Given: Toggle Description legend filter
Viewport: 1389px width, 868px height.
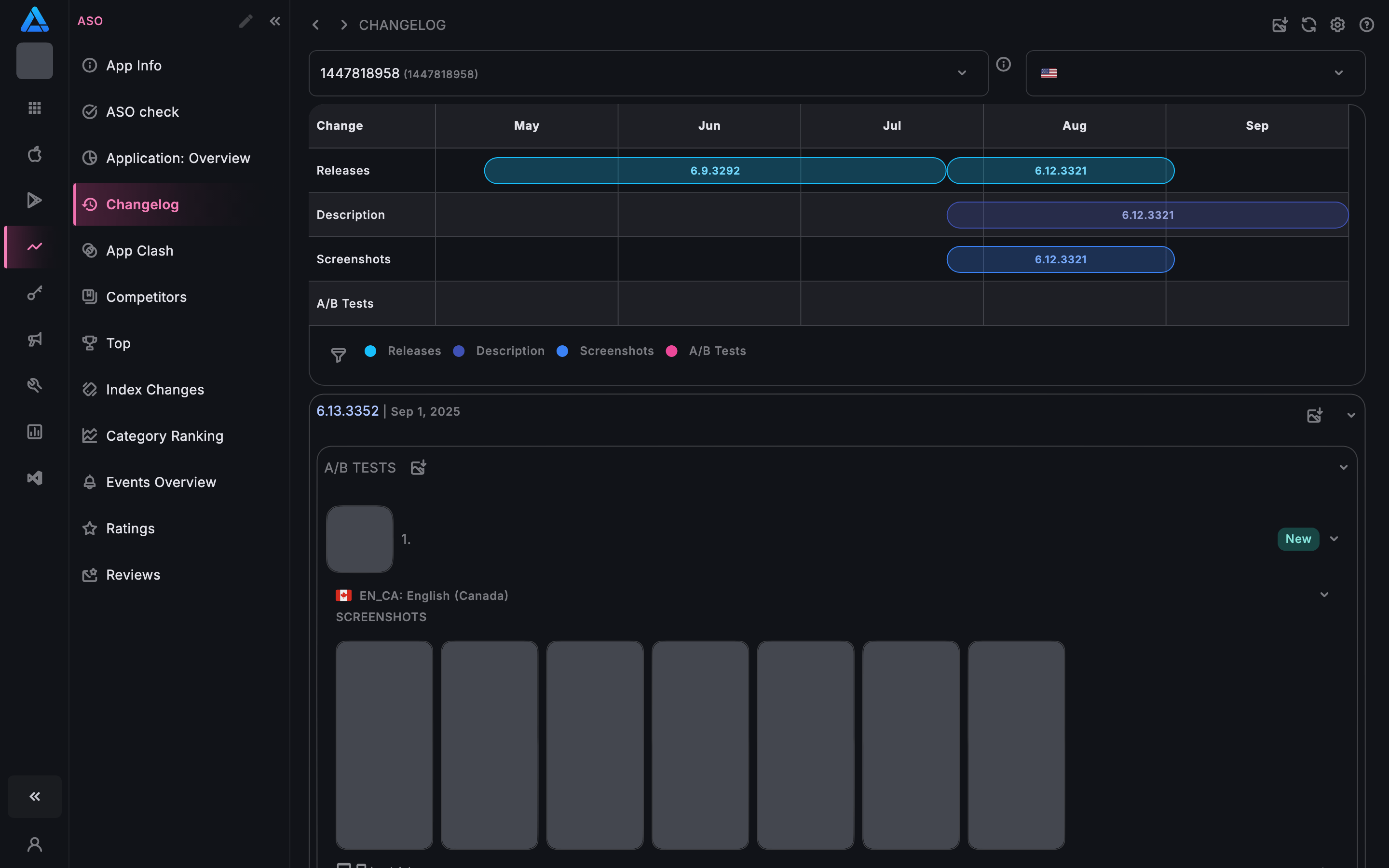Looking at the screenshot, I should [499, 351].
